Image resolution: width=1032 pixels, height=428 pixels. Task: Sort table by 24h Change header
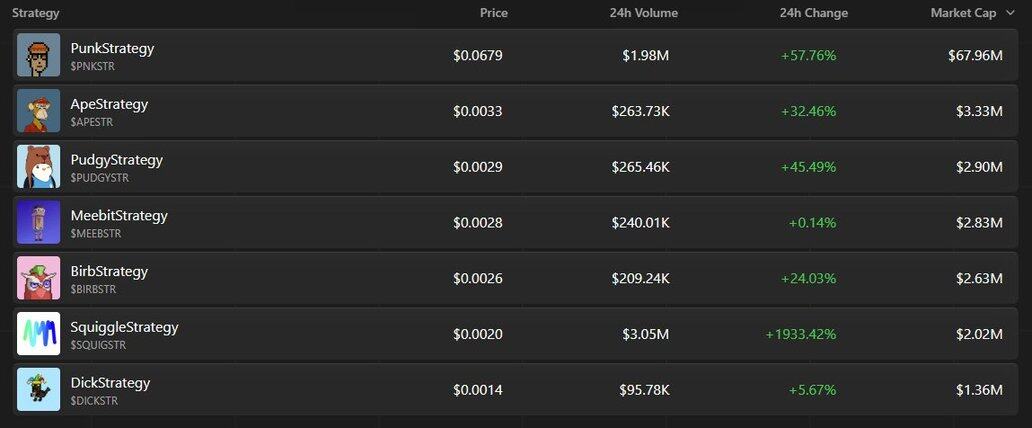[813, 13]
